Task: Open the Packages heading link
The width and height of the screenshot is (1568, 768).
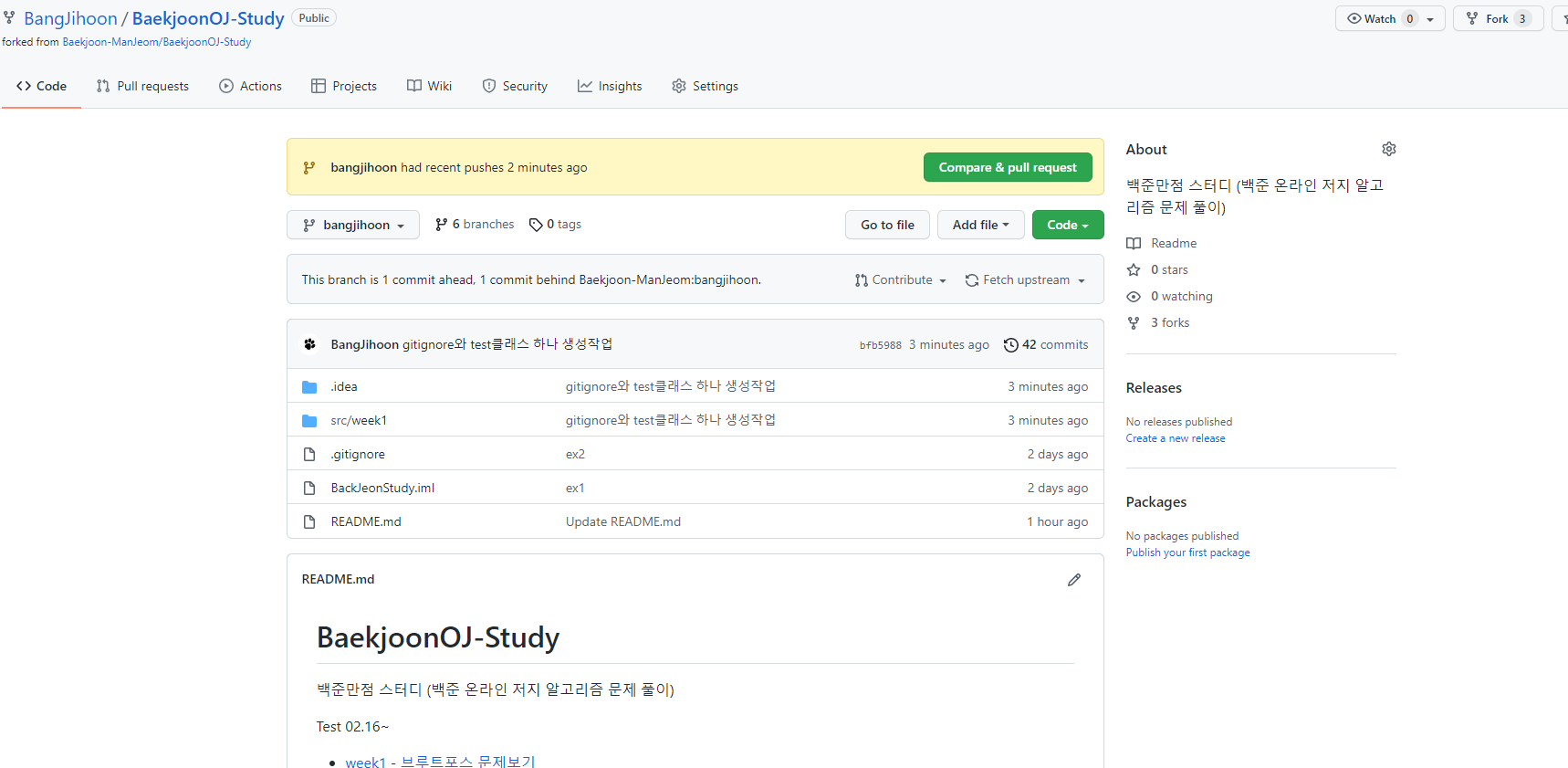Action: (1156, 501)
